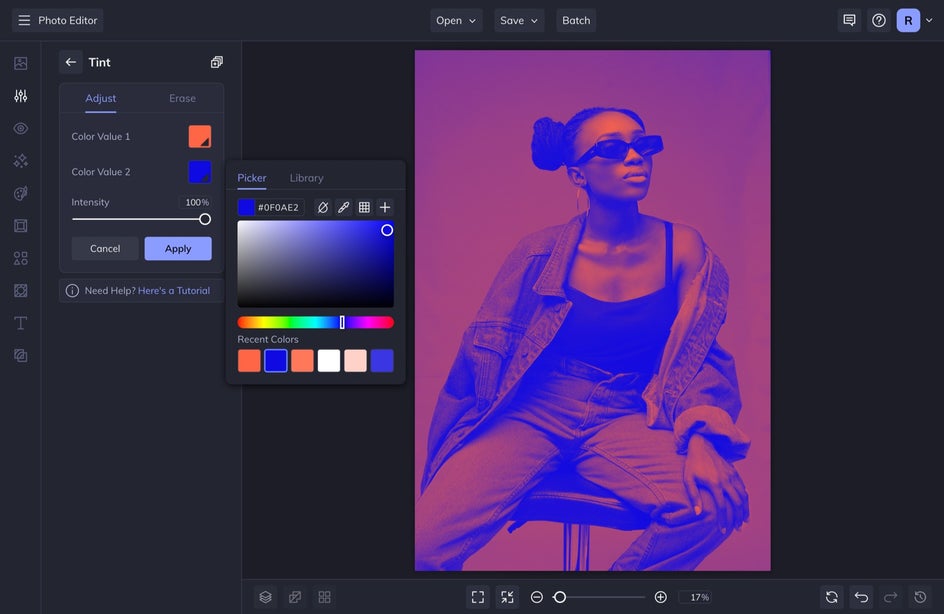Toggle fit-to-screen view icon
944x614 pixels.
click(x=478, y=597)
